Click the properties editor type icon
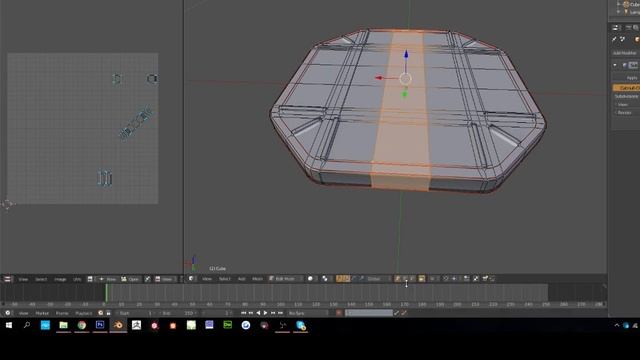This screenshot has height=360, width=640. pyautogui.click(x=615, y=27)
